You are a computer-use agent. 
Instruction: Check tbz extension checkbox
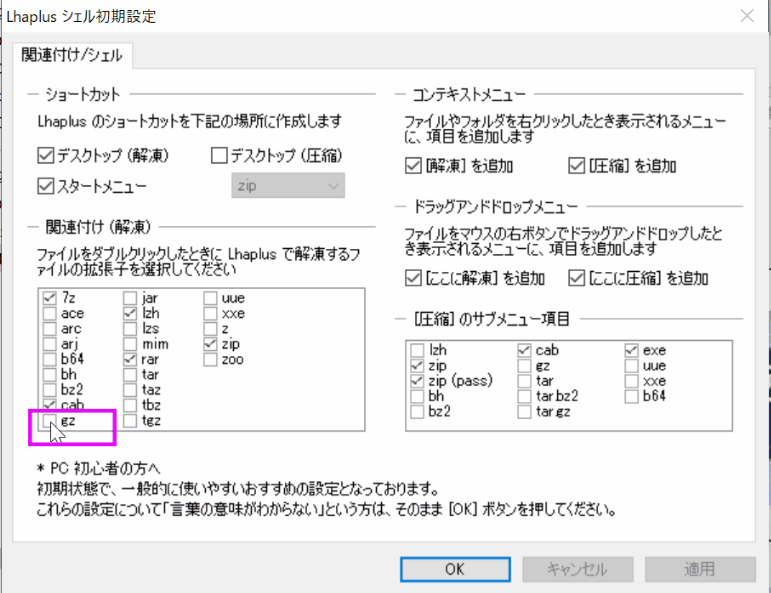[130, 405]
